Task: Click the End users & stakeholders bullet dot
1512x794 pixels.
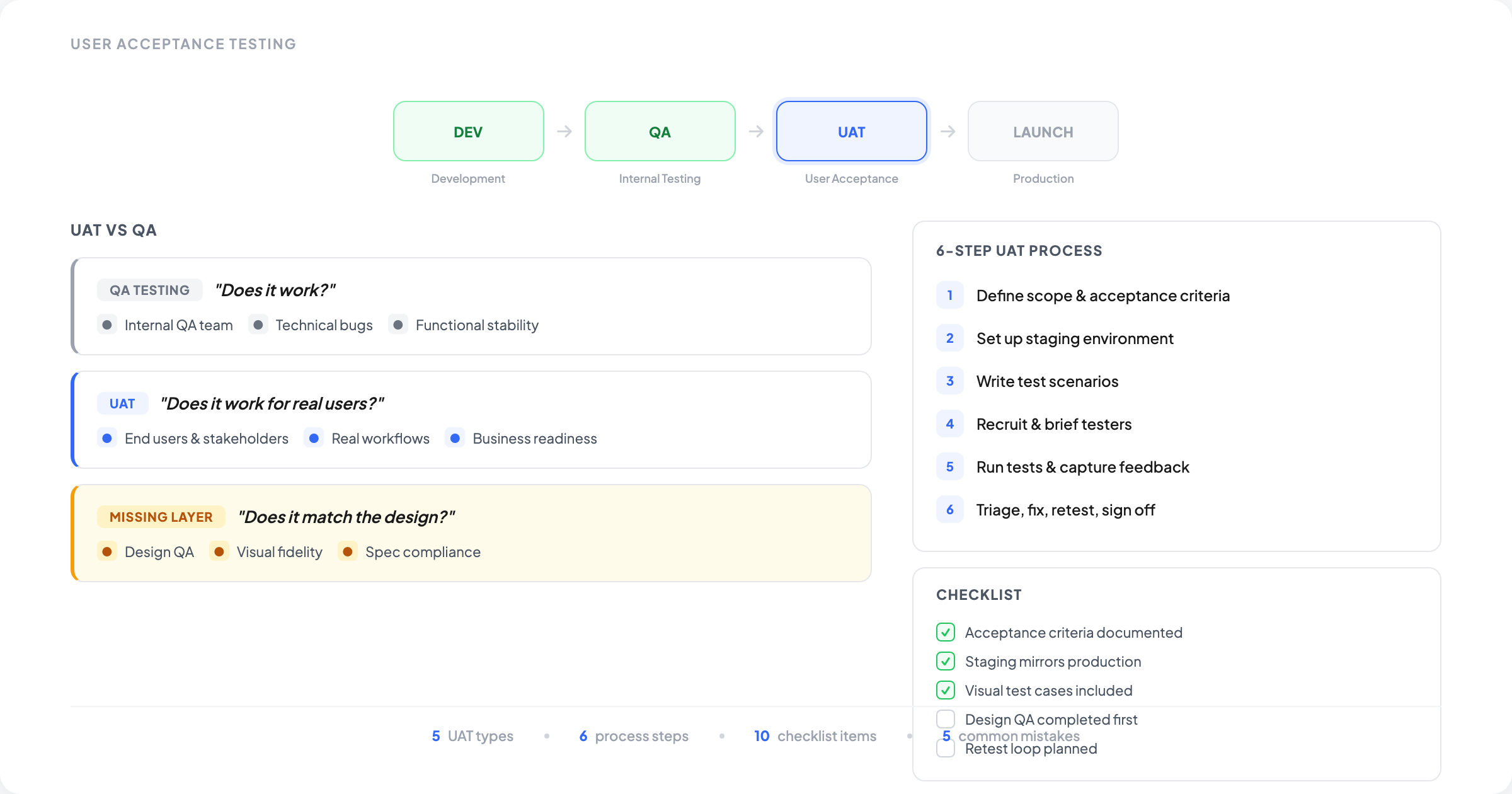Action: tap(107, 438)
